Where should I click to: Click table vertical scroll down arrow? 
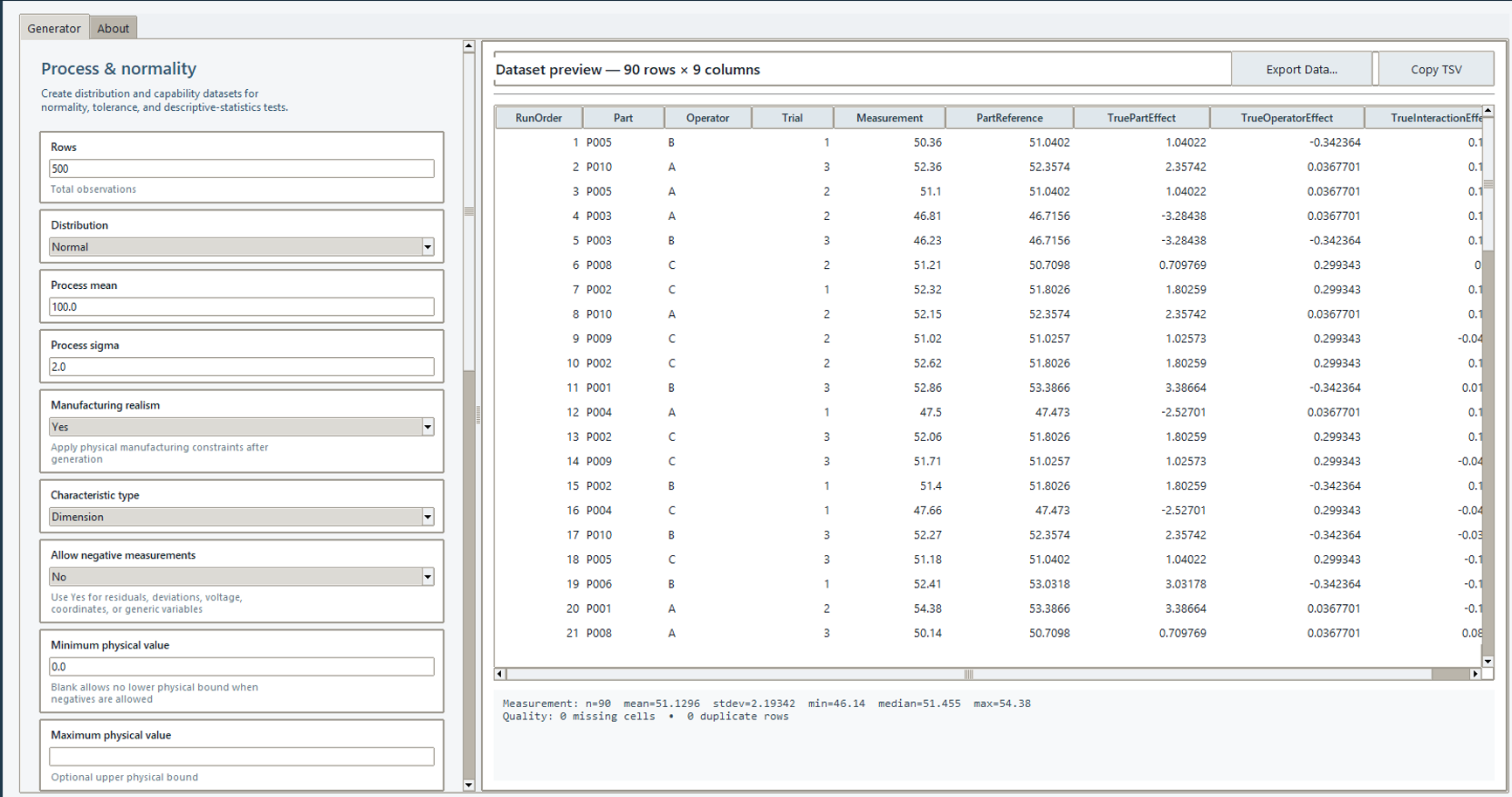click(x=1488, y=662)
